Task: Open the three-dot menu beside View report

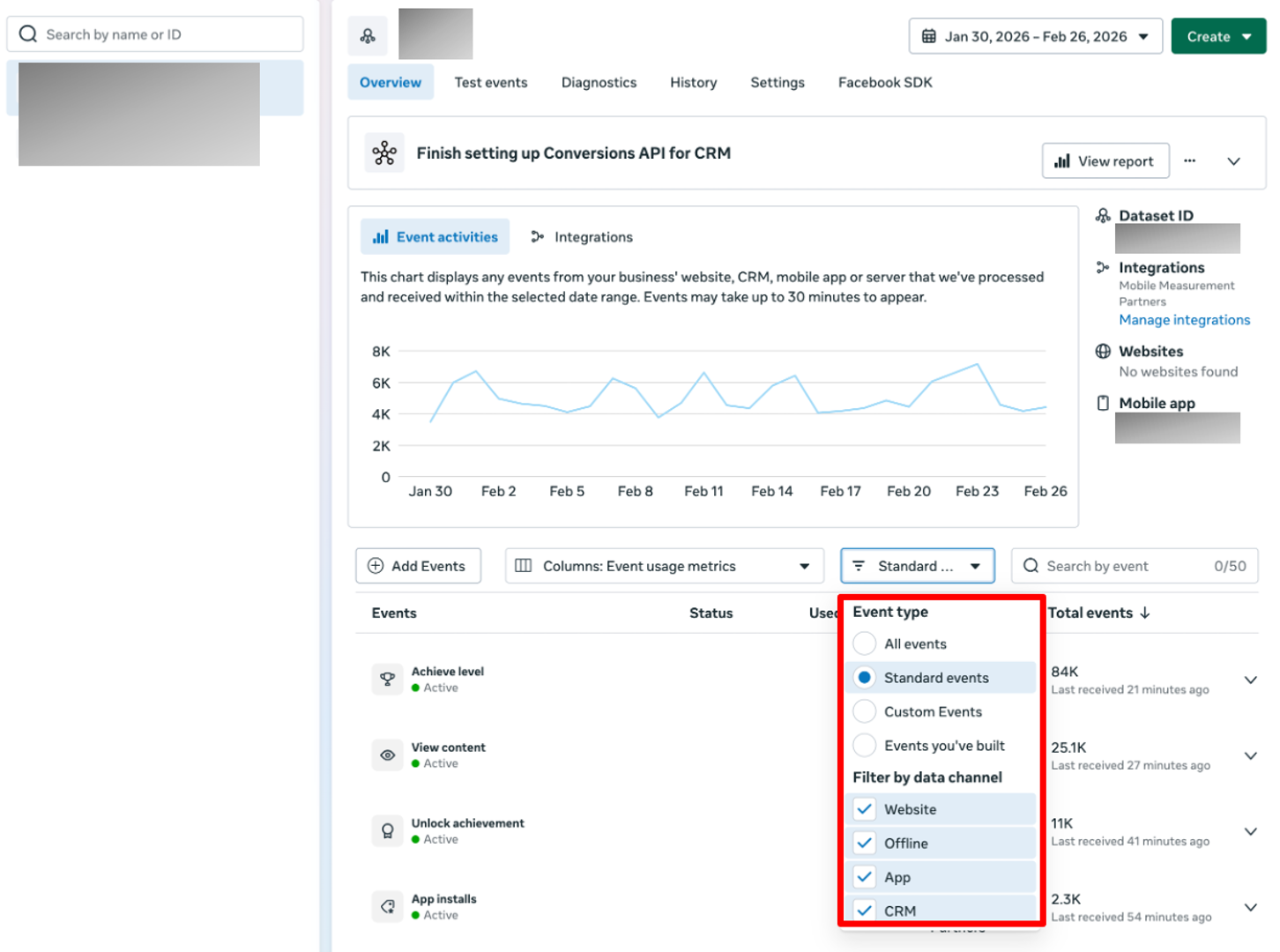Action: point(1190,160)
